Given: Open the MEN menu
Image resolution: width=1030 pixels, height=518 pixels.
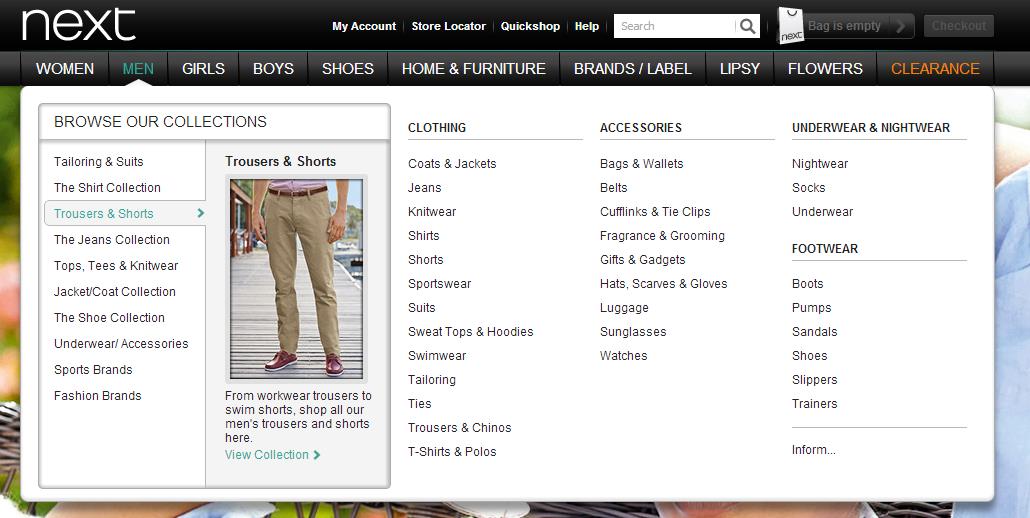Looking at the screenshot, I should (x=138, y=68).
